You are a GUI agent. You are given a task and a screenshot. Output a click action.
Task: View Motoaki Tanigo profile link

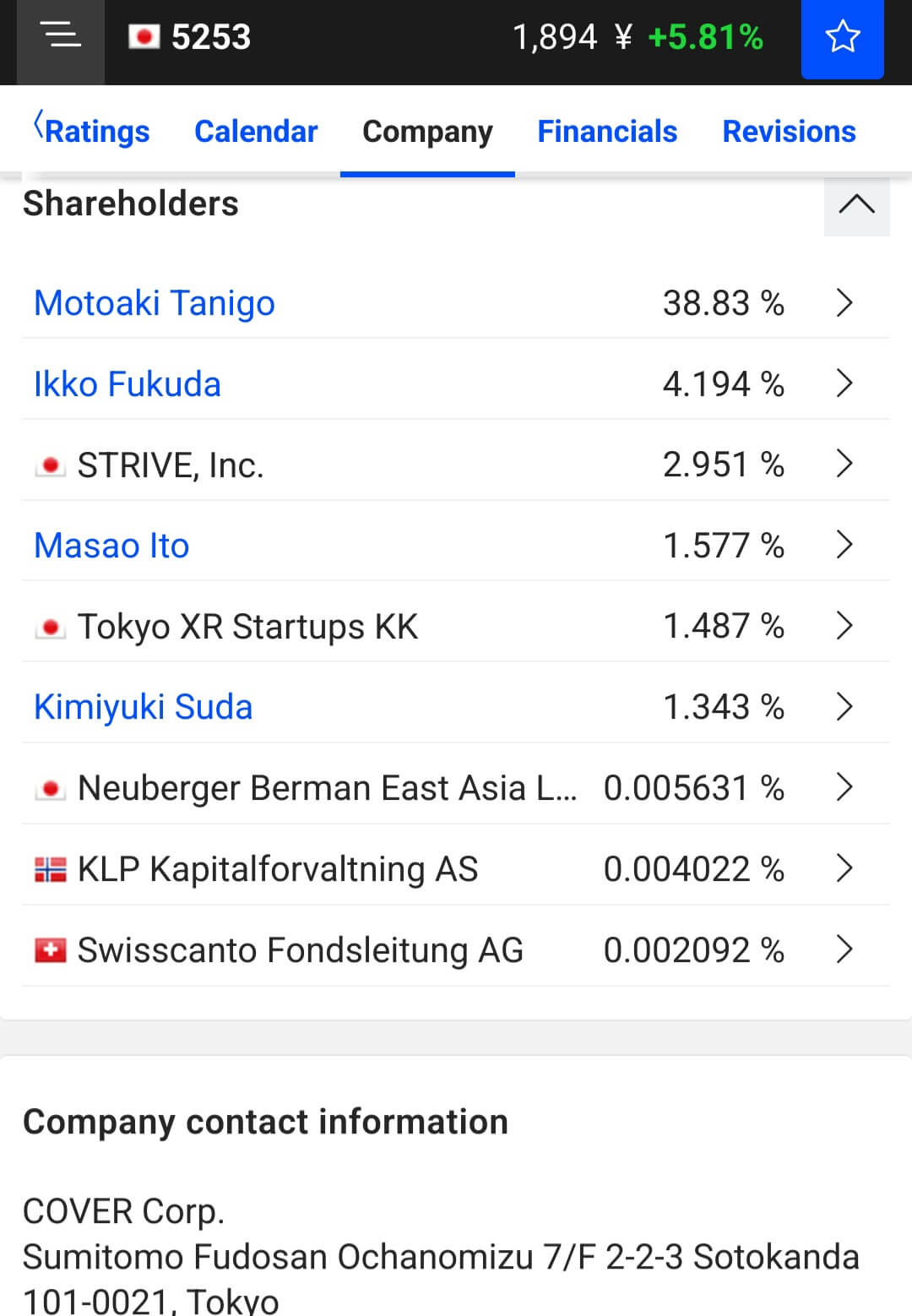point(155,303)
